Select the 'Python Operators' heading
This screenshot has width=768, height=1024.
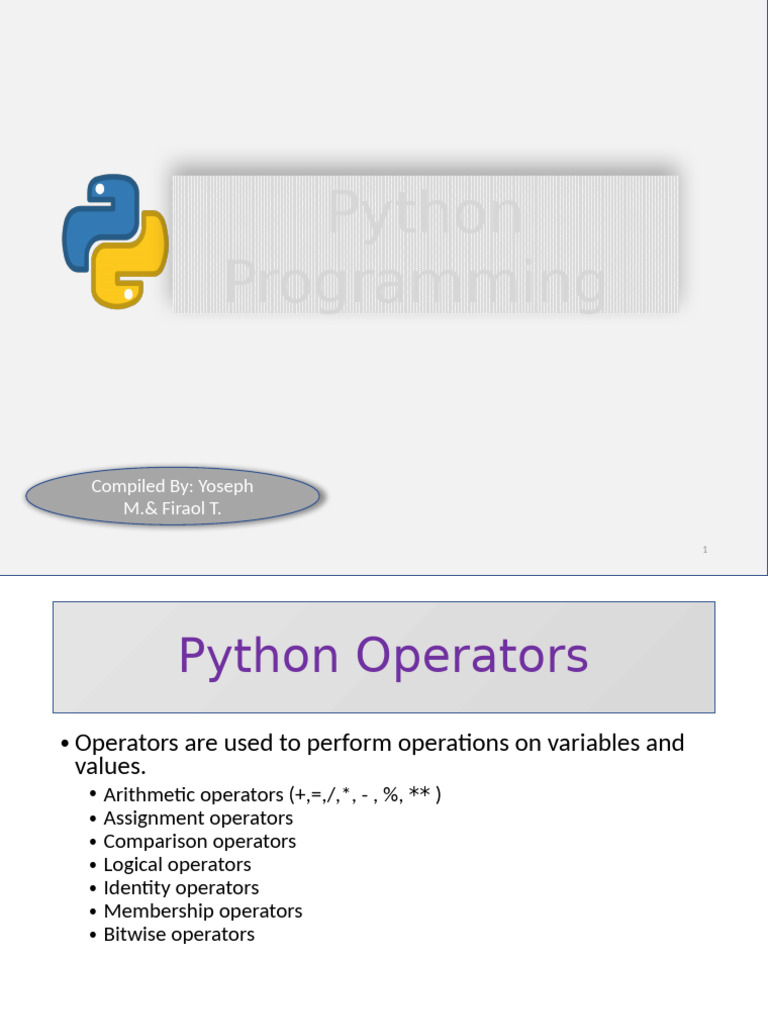pos(384,656)
